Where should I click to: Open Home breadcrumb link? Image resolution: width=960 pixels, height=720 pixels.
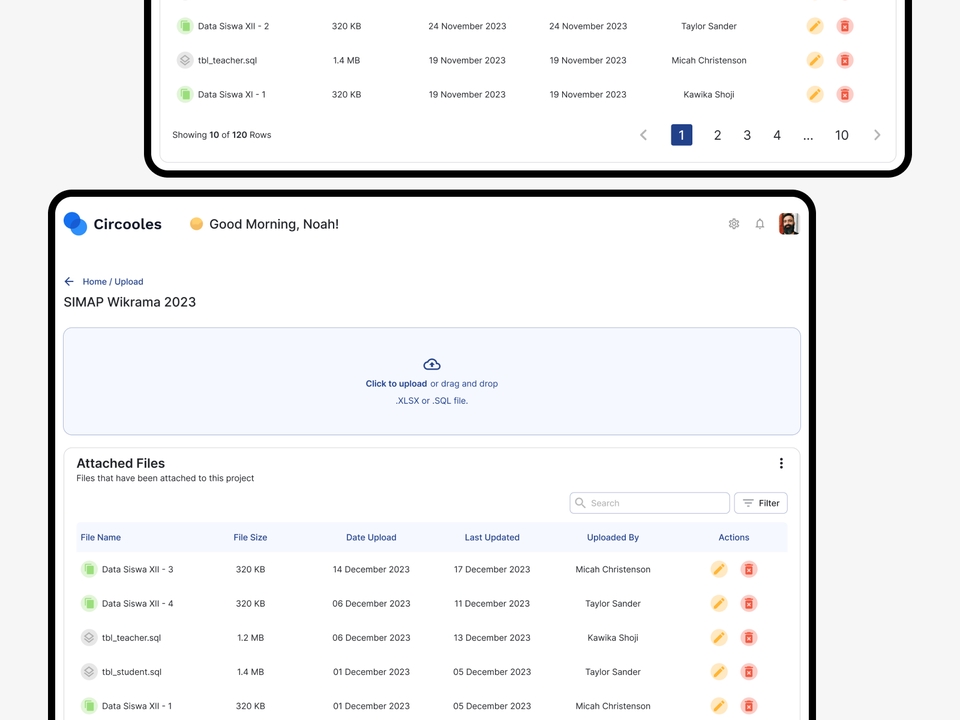(x=94, y=282)
